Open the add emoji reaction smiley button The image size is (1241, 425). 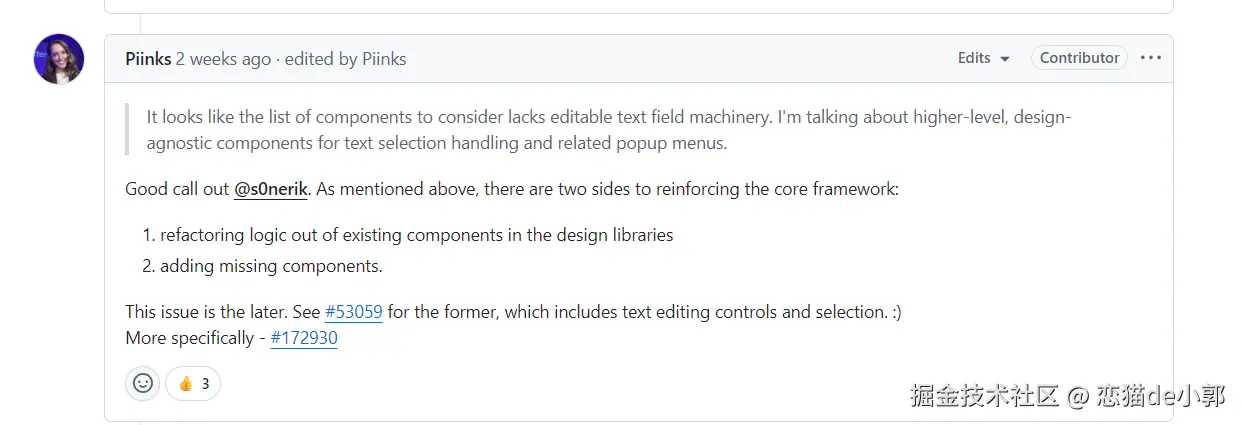[x=143, y=383]
